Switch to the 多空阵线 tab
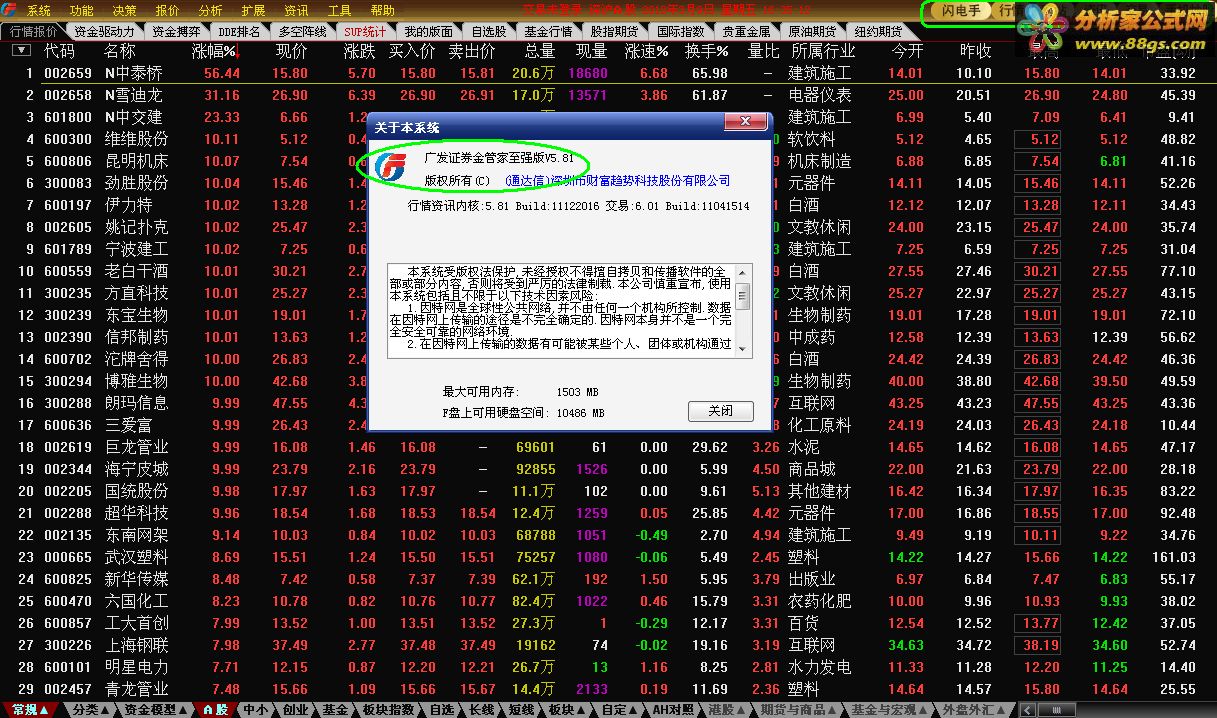The height and width of the screenshot is (718, 1217). 301,31
